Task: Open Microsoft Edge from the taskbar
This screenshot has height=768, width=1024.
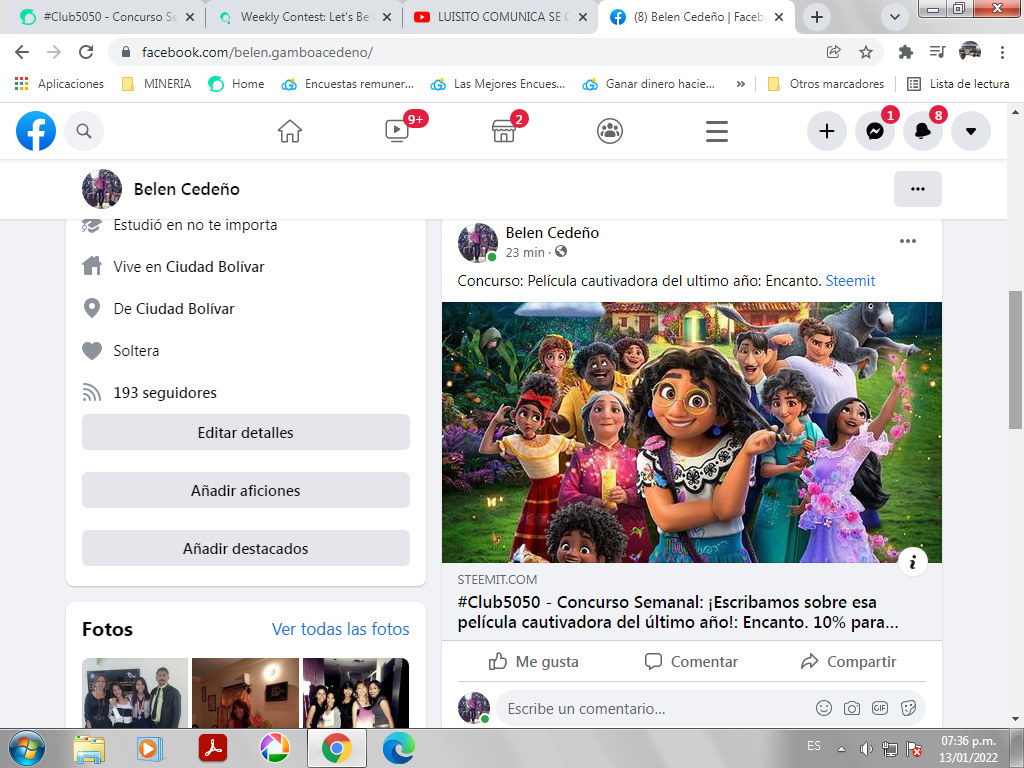Action: point(398,748)
